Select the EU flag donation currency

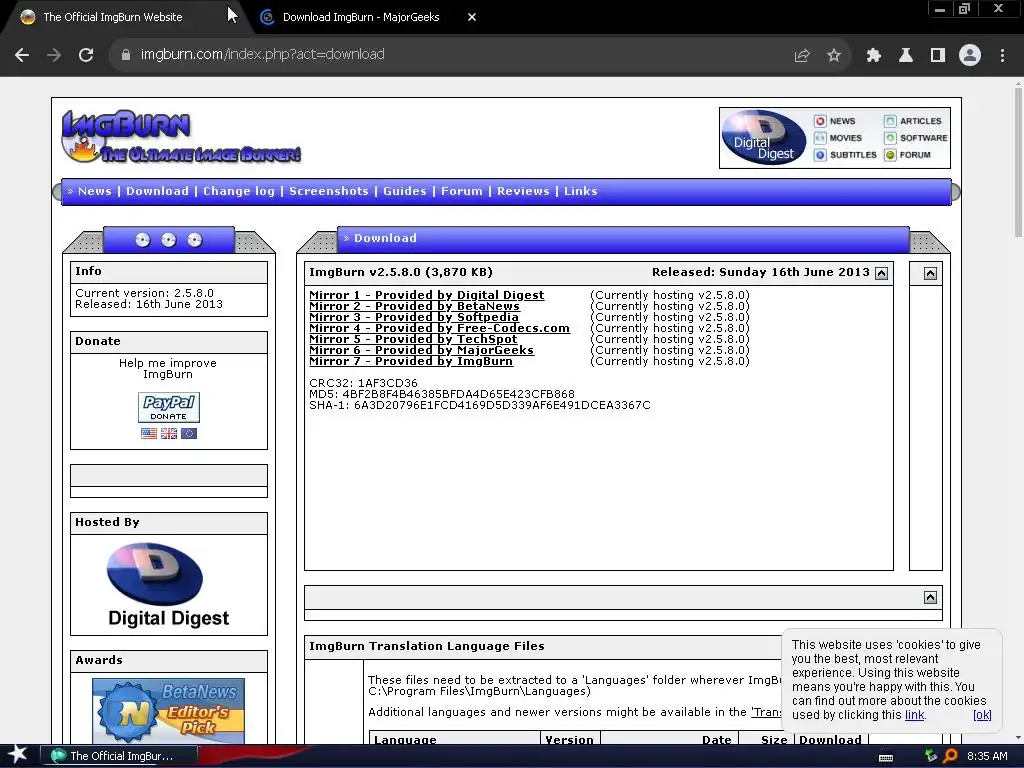click(189, 433)
